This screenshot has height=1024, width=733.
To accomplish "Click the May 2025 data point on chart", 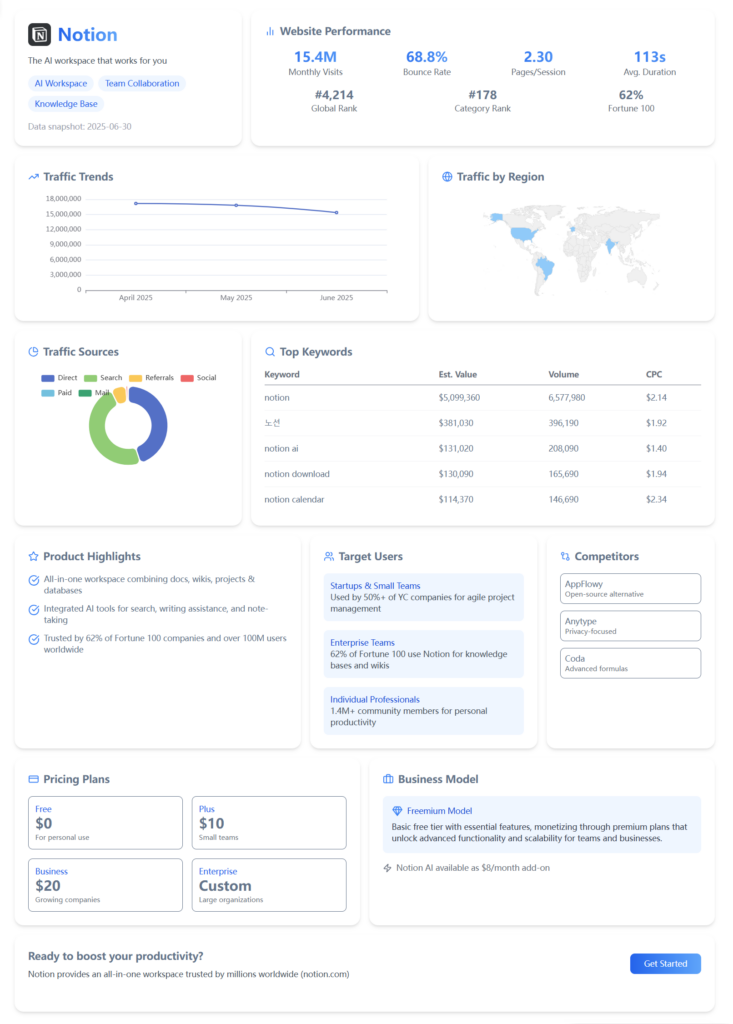I will click(236, 205).
